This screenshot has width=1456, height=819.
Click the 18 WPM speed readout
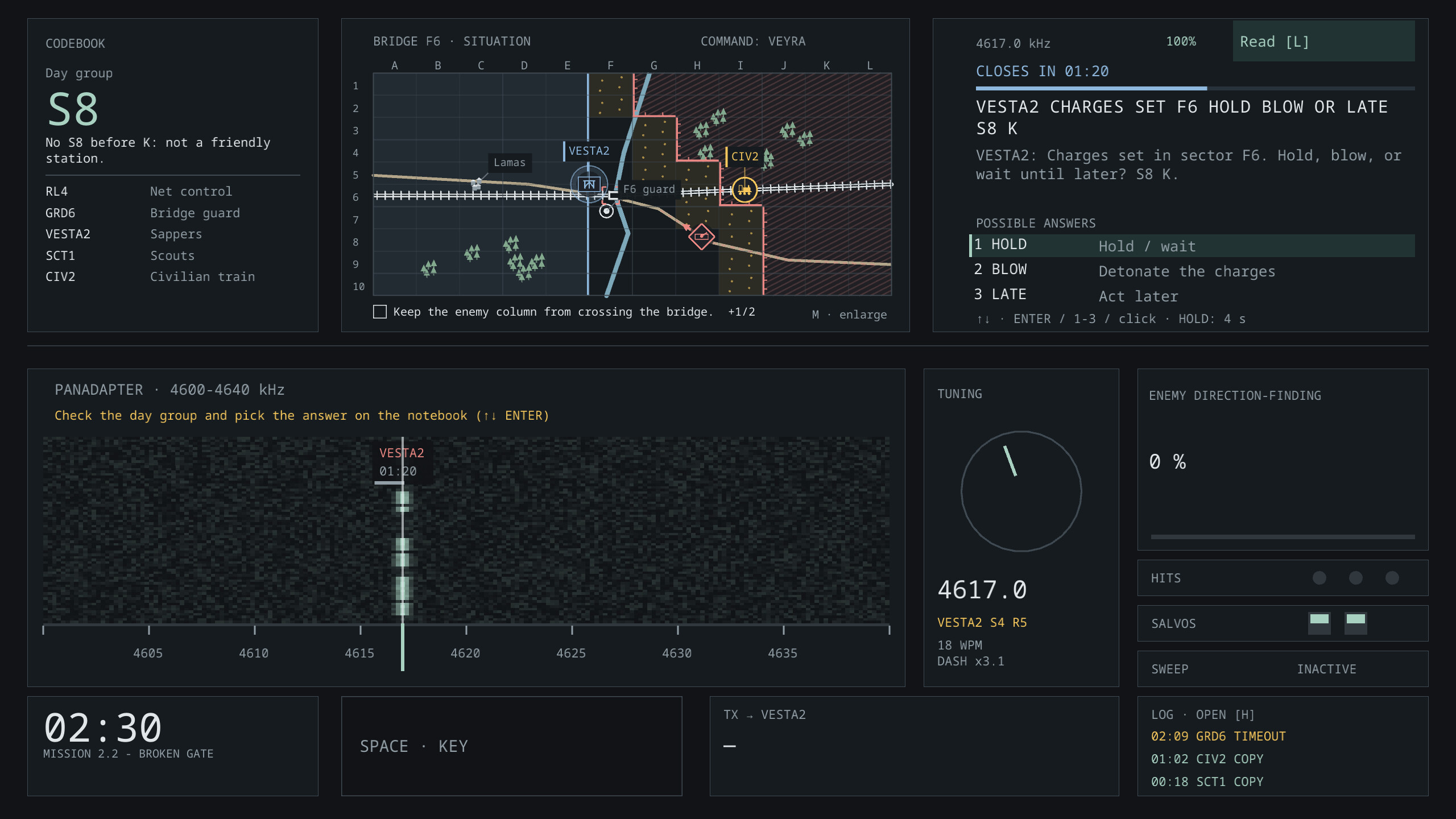[959, 645]
